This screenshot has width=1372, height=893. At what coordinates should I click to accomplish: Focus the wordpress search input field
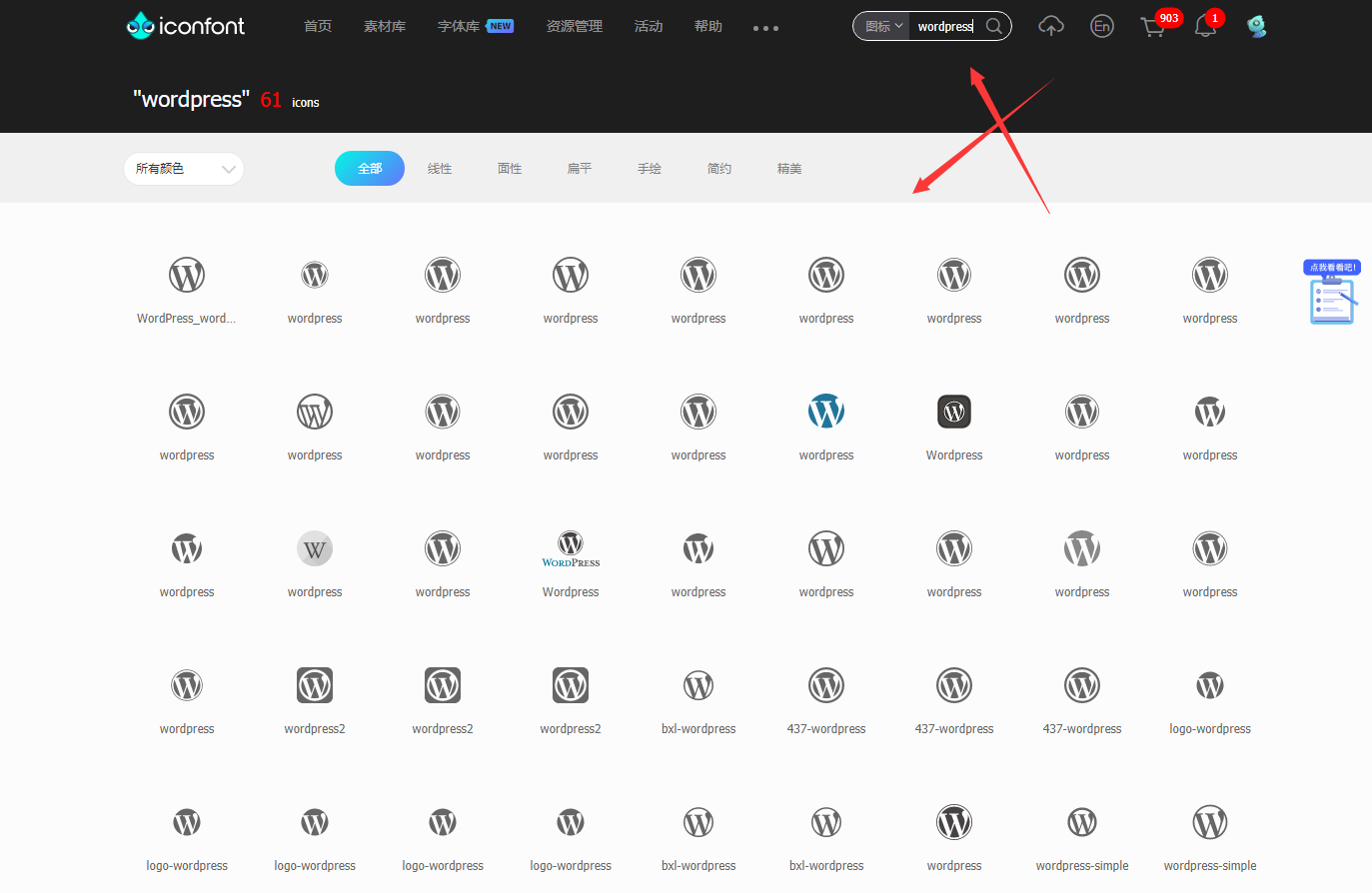pyautogui.click(x=947, y=26)
